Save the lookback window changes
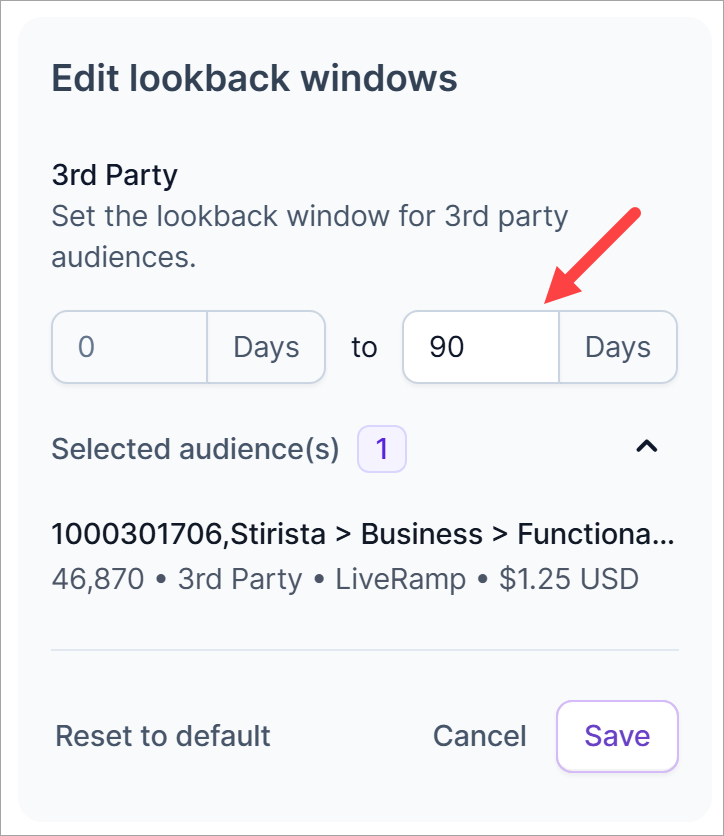 (x=617, y=736)
